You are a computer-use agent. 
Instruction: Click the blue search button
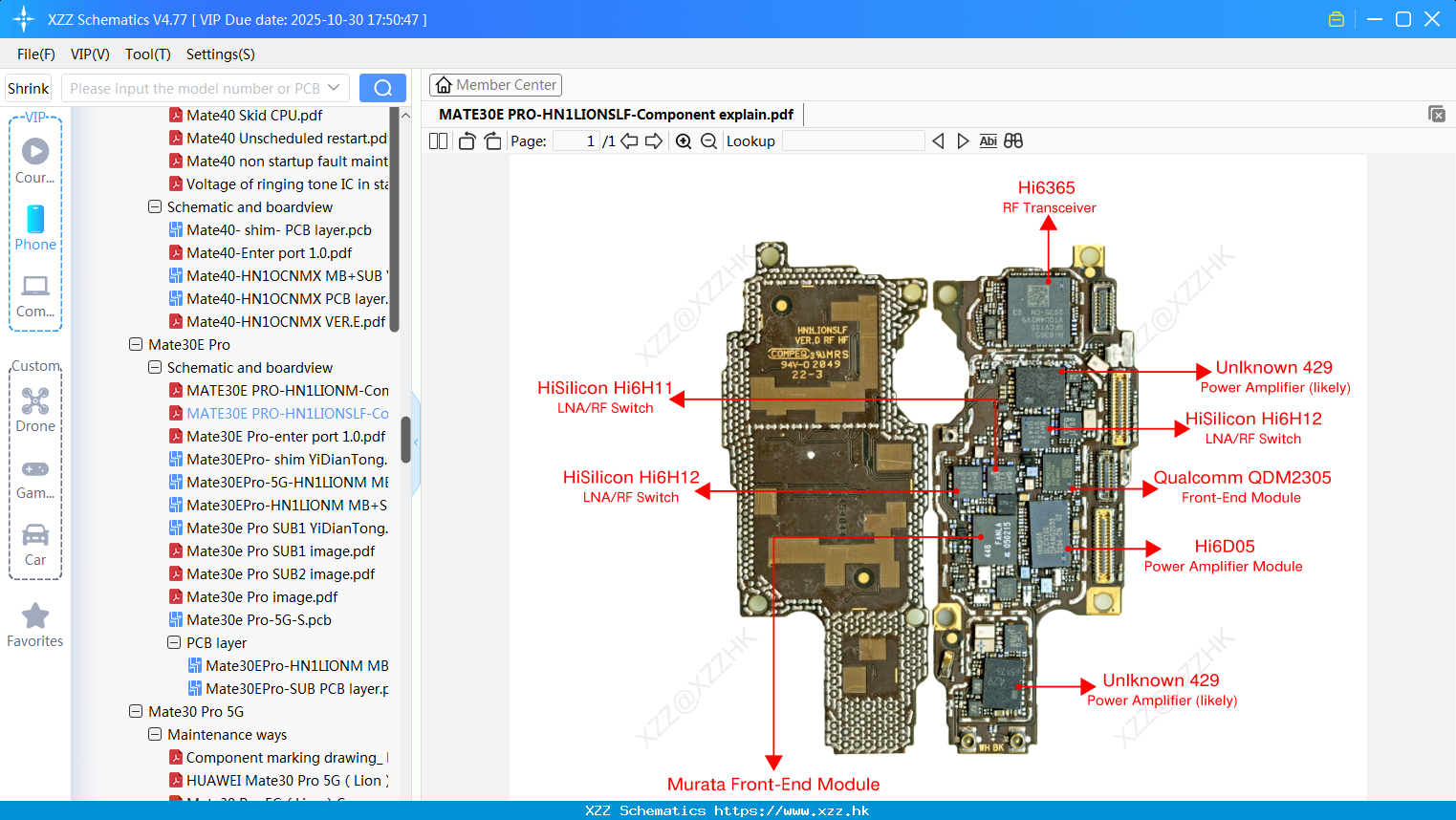[382, 88]
